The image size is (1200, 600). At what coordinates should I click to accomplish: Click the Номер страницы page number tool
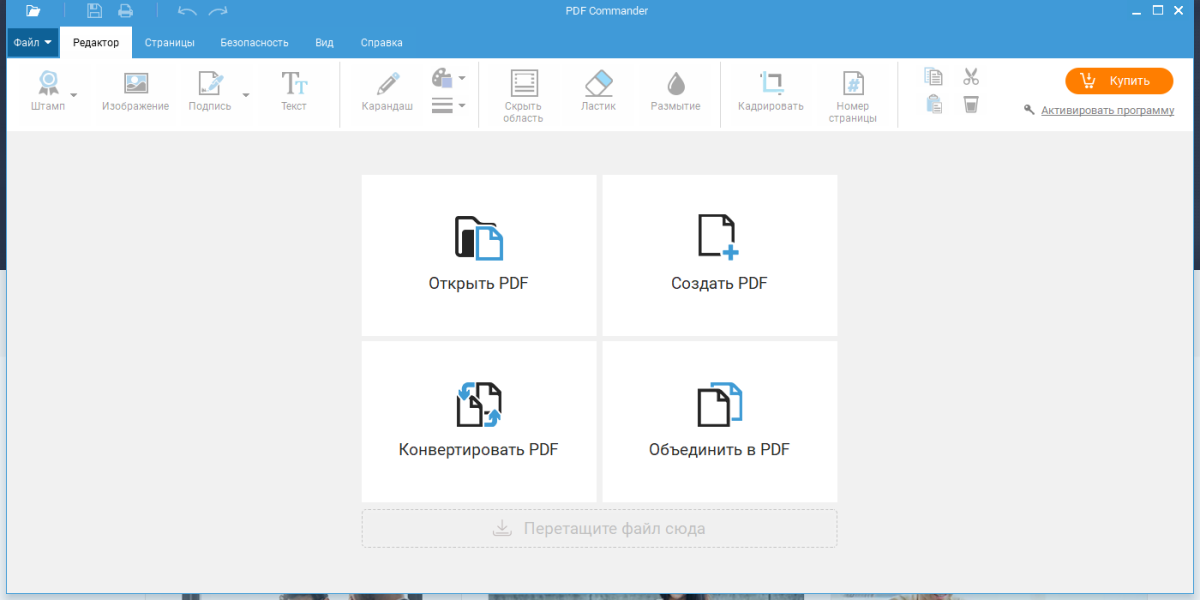[x=853, y=96]
